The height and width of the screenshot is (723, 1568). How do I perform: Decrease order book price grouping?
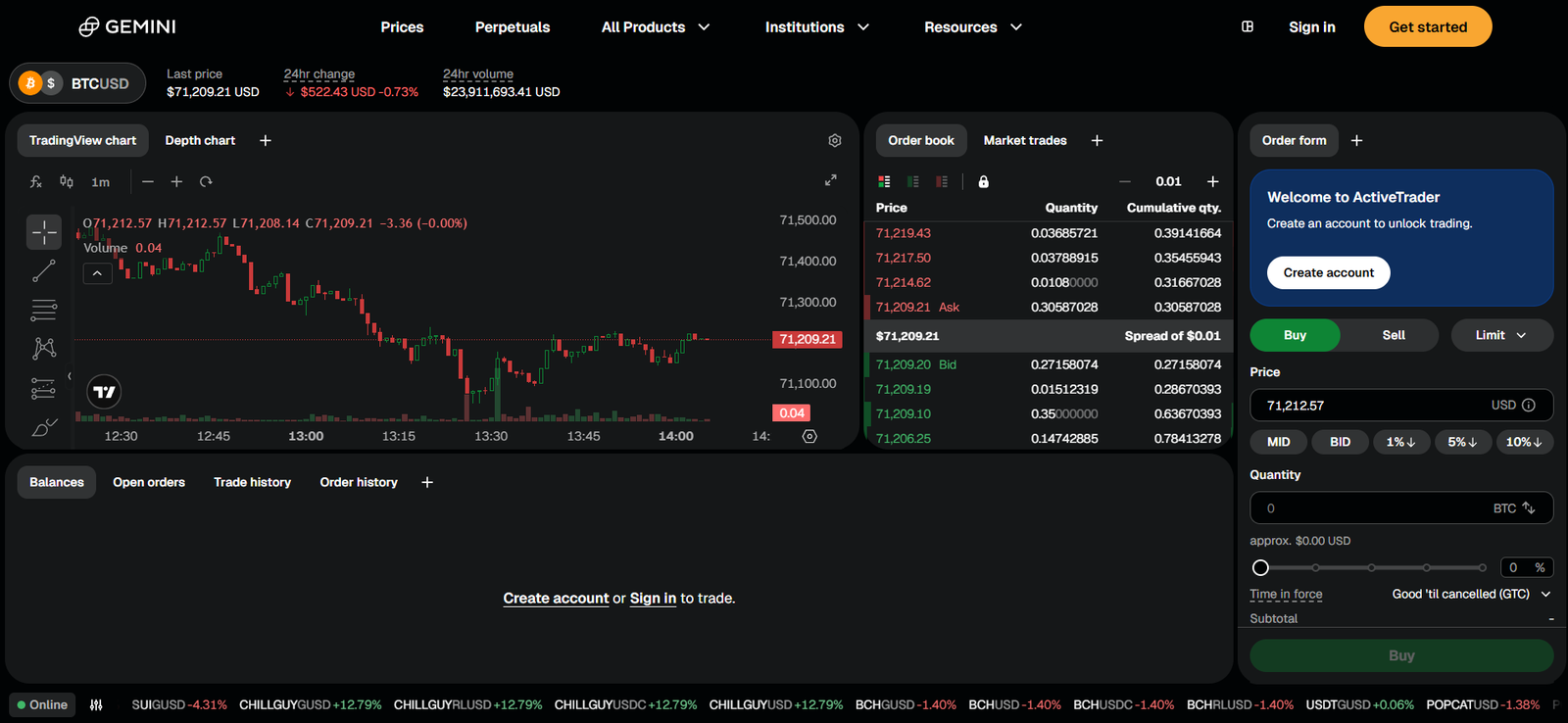click(x=1125, y=182)
